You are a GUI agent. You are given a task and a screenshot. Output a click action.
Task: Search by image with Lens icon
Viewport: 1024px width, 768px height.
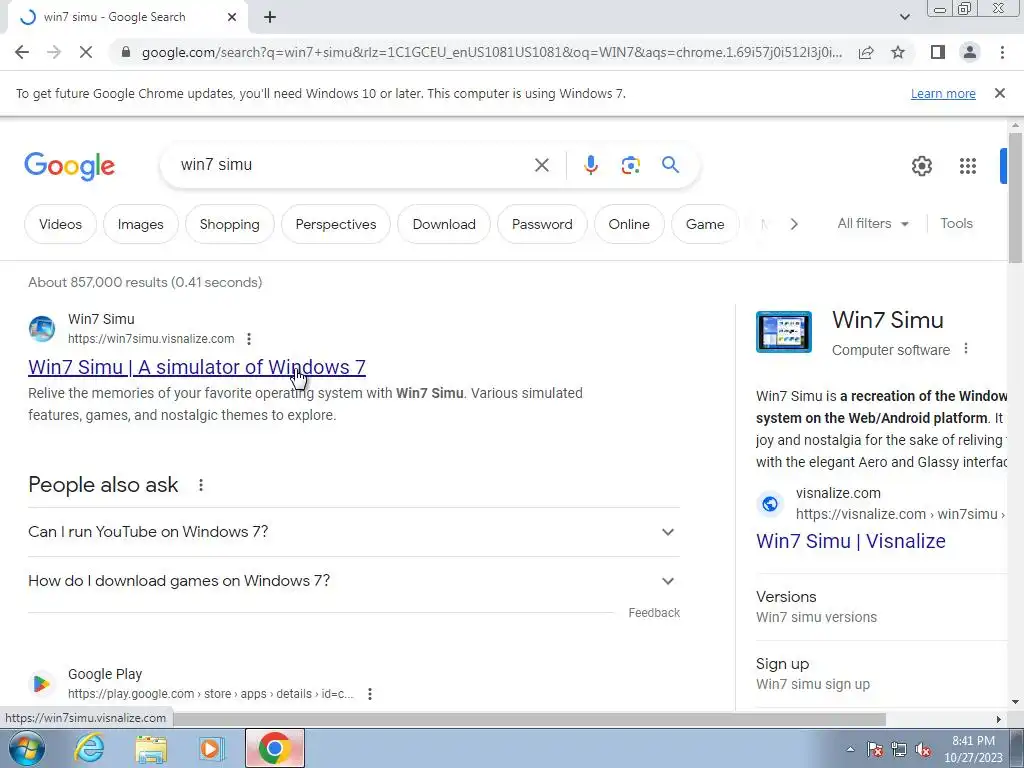(x=630, y=165)
